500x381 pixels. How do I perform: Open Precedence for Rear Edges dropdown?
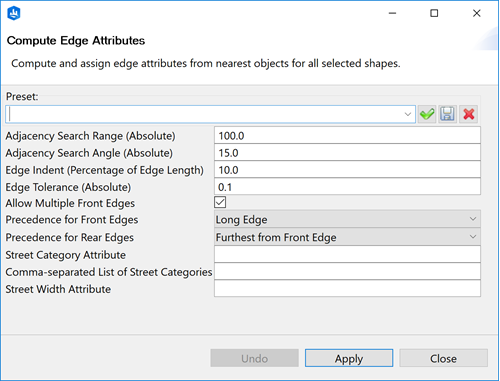(x=347, y=237)
